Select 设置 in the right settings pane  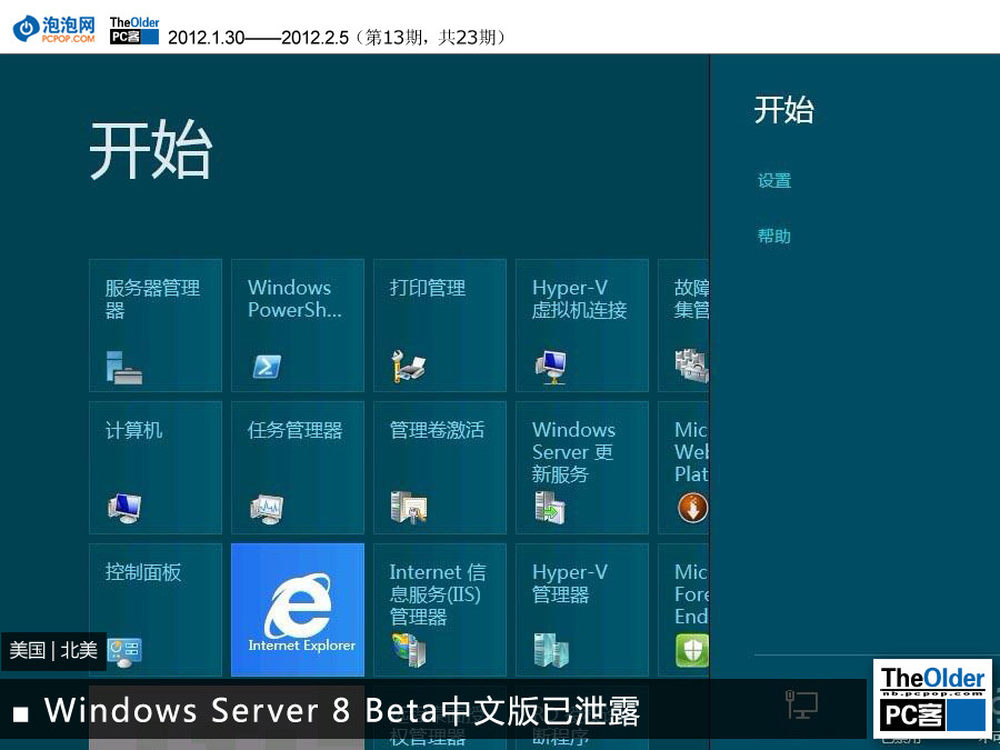774,181
